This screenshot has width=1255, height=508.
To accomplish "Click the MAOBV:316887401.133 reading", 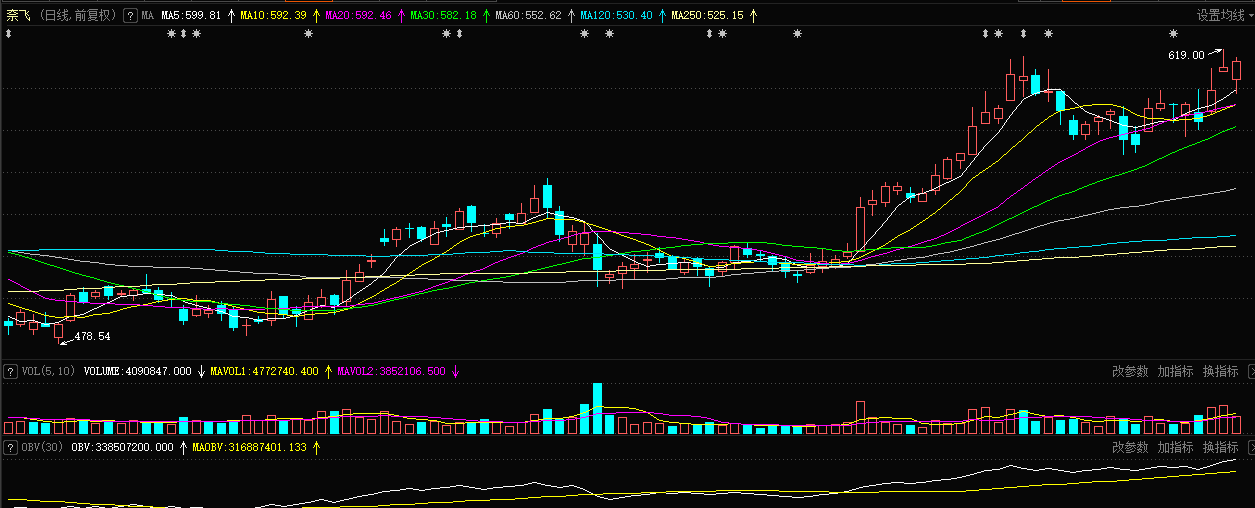I will [249, 448].
